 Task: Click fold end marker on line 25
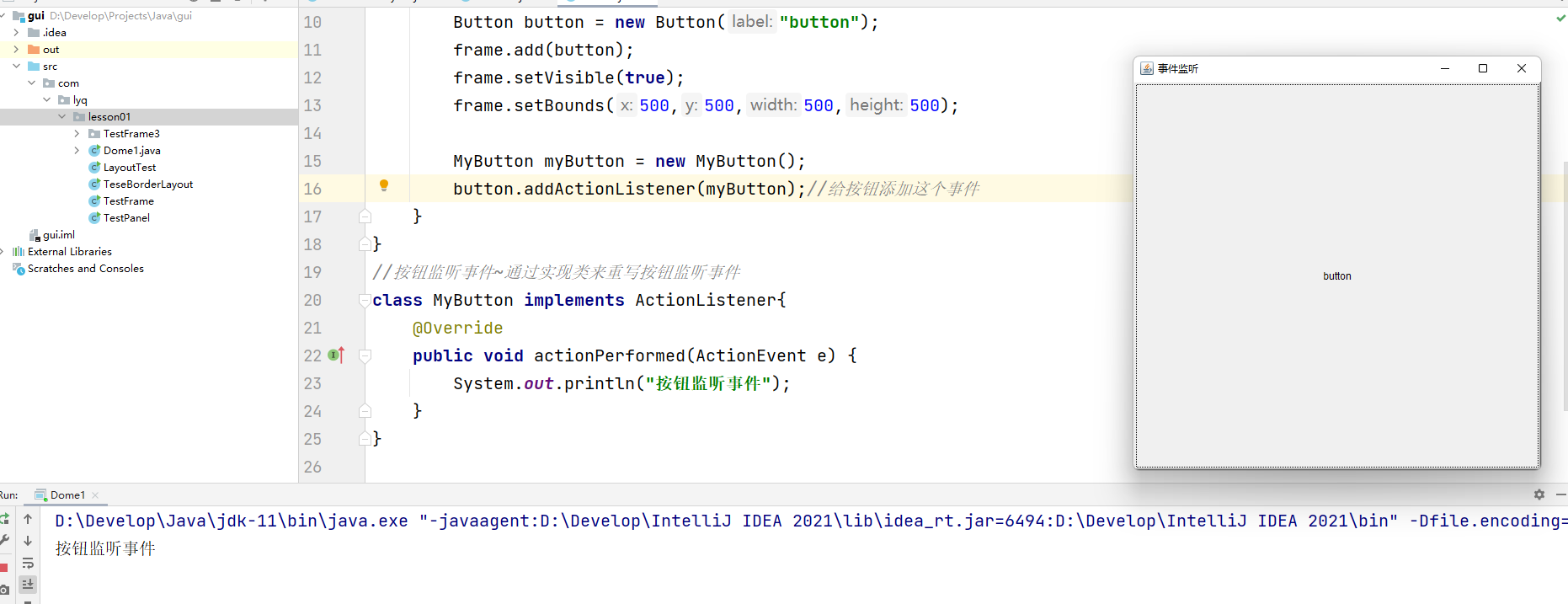click(365, 439)
